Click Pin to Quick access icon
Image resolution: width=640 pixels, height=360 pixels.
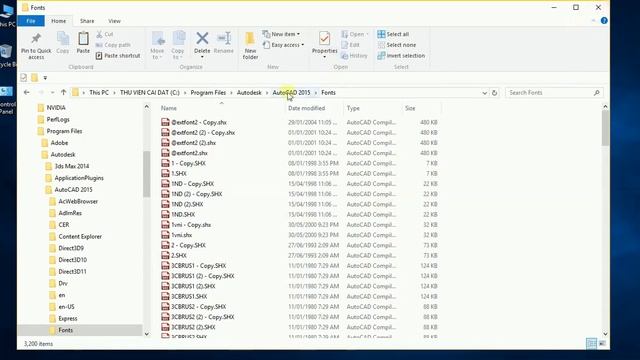(x=36, y=38)
